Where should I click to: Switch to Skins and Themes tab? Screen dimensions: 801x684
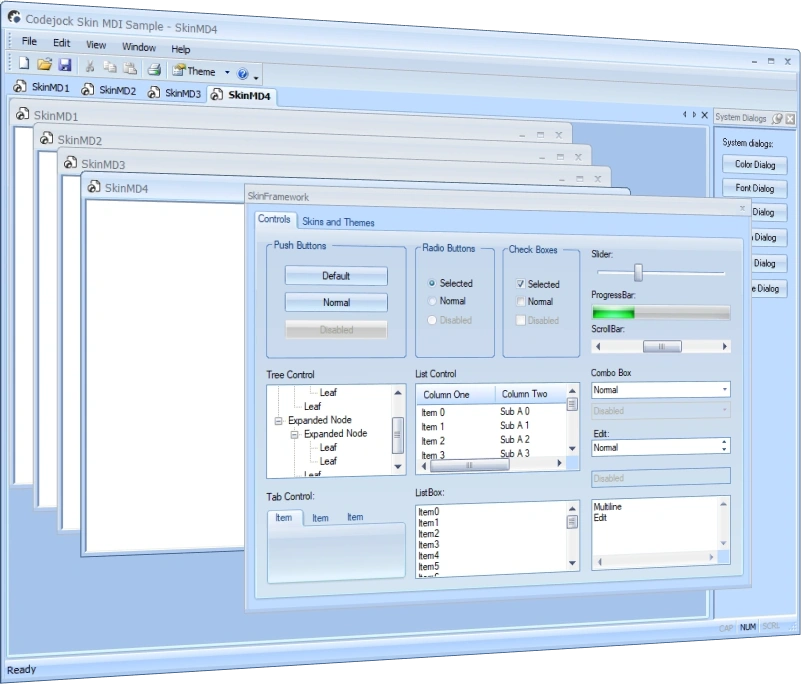[338, 222]
